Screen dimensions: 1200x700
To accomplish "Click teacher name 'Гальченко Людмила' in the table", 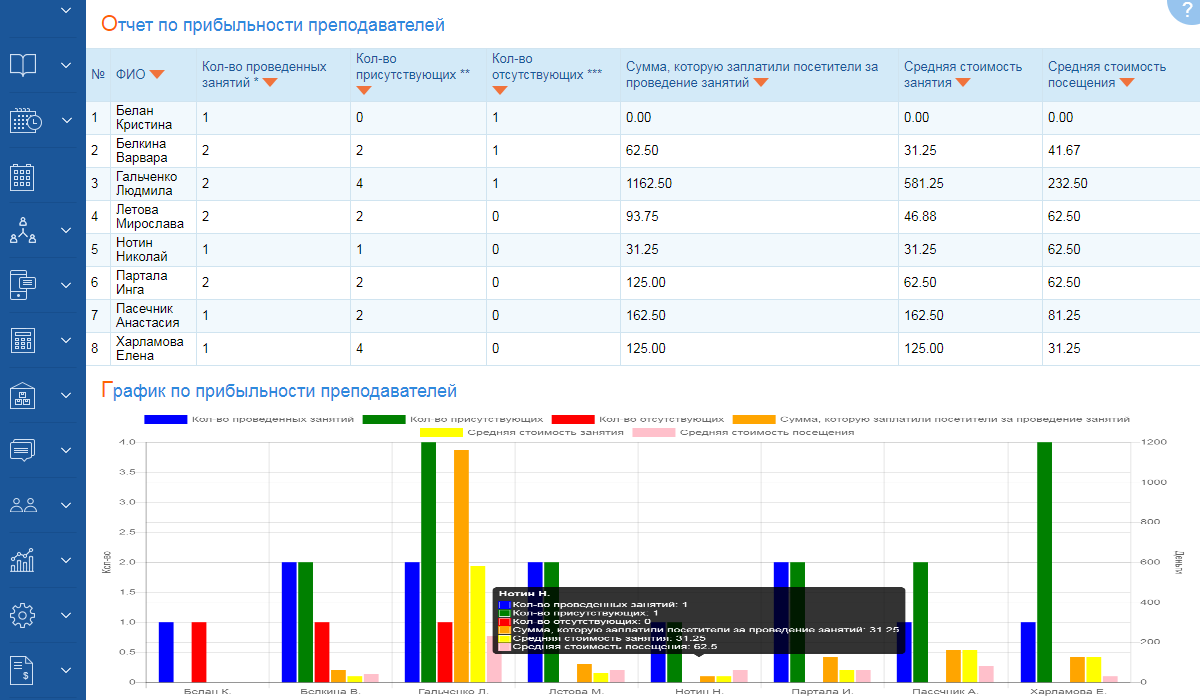I will click(144, 183).
